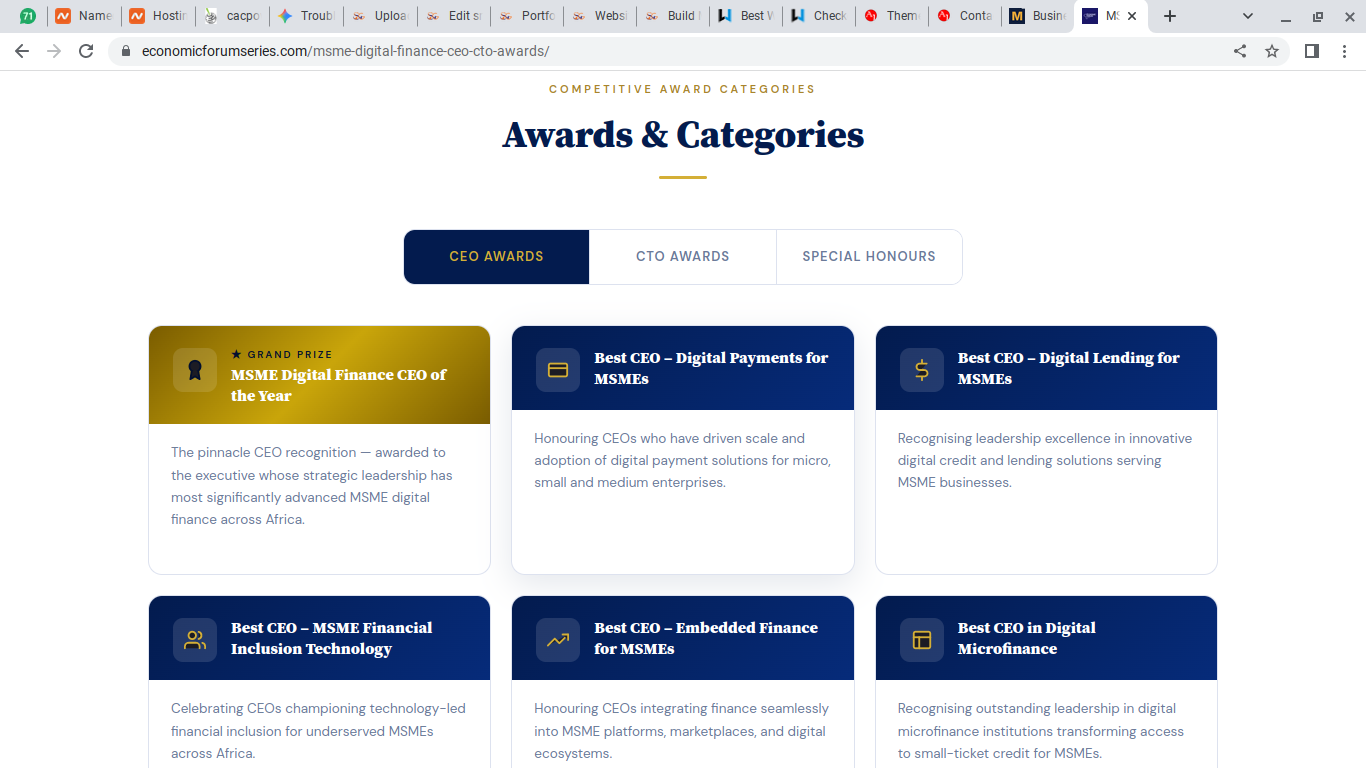Image resolution: width=1366 pixels, height=768 pixels.
Task: Open MSME Digital Finance CEO of the Year card
Action: (x=319, y=450)
